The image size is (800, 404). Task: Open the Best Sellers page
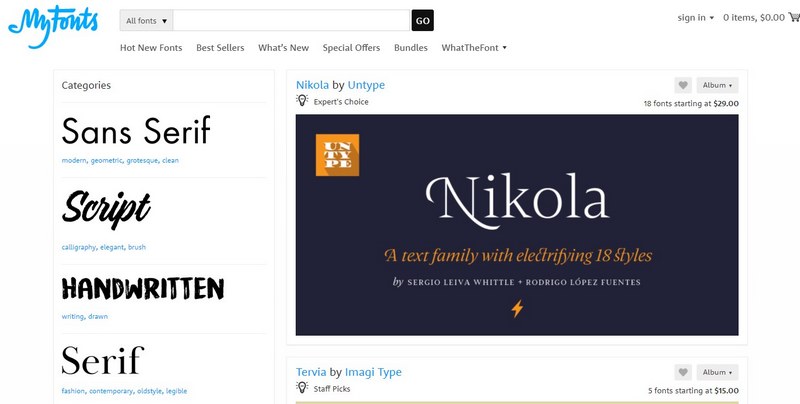220,47
